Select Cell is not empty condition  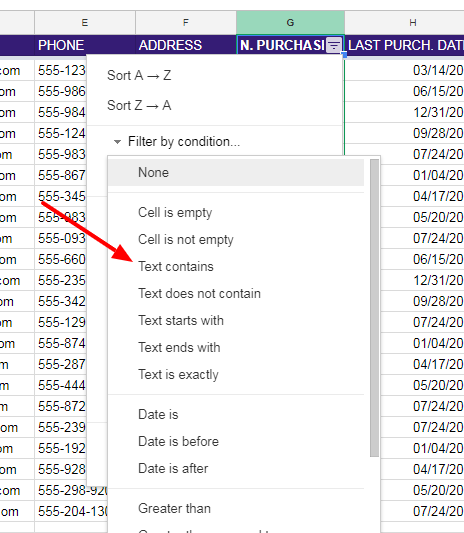click(x=236, y=240)
